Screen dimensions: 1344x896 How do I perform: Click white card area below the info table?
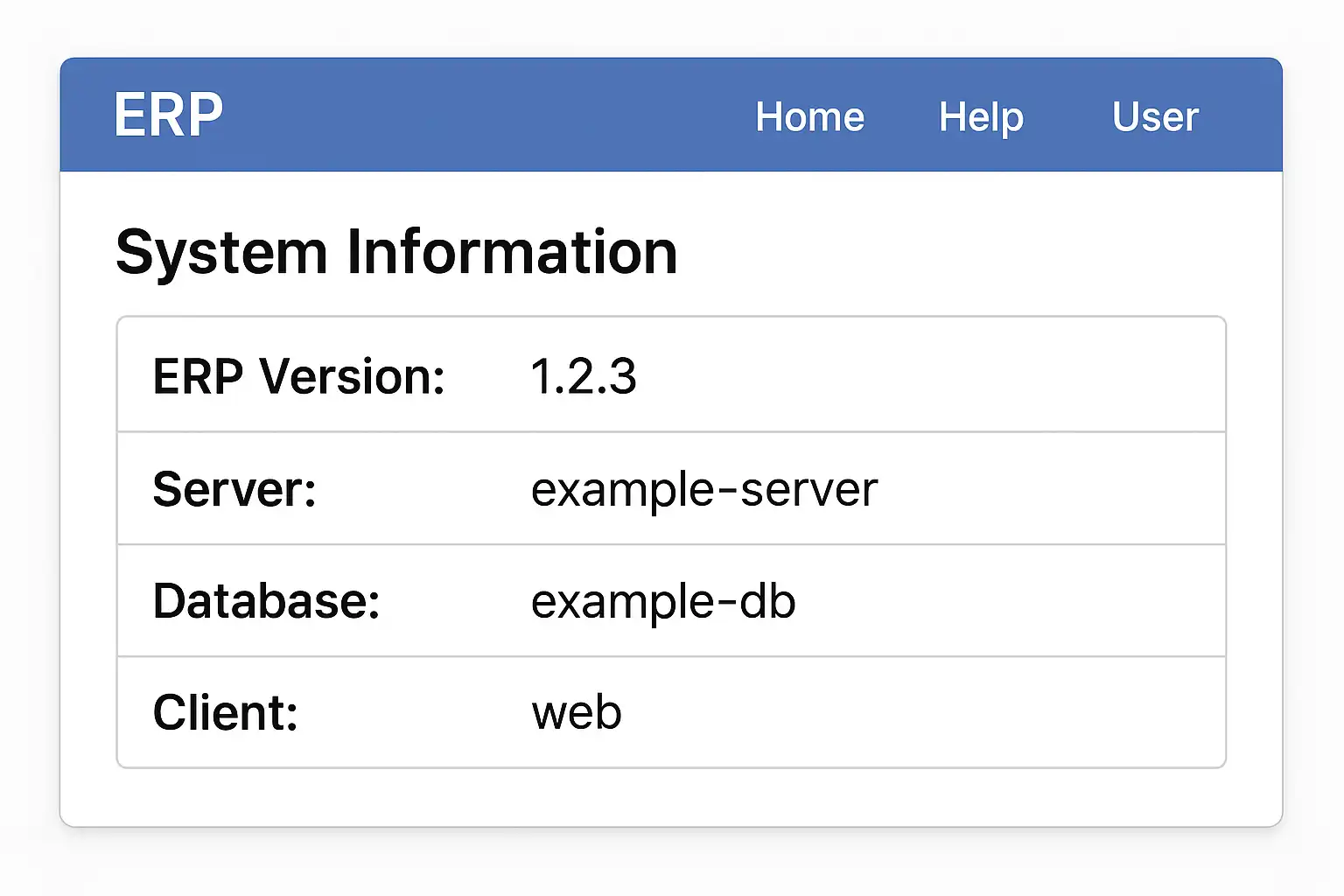(x=671, y=797)
